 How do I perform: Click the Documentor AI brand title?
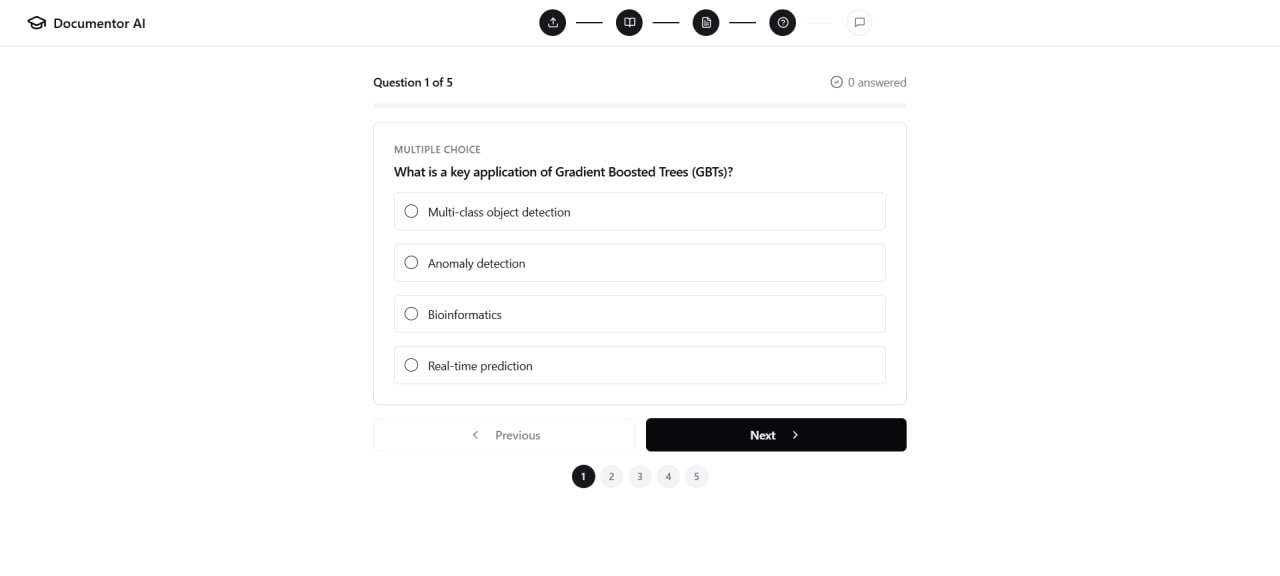coord(99,23)
